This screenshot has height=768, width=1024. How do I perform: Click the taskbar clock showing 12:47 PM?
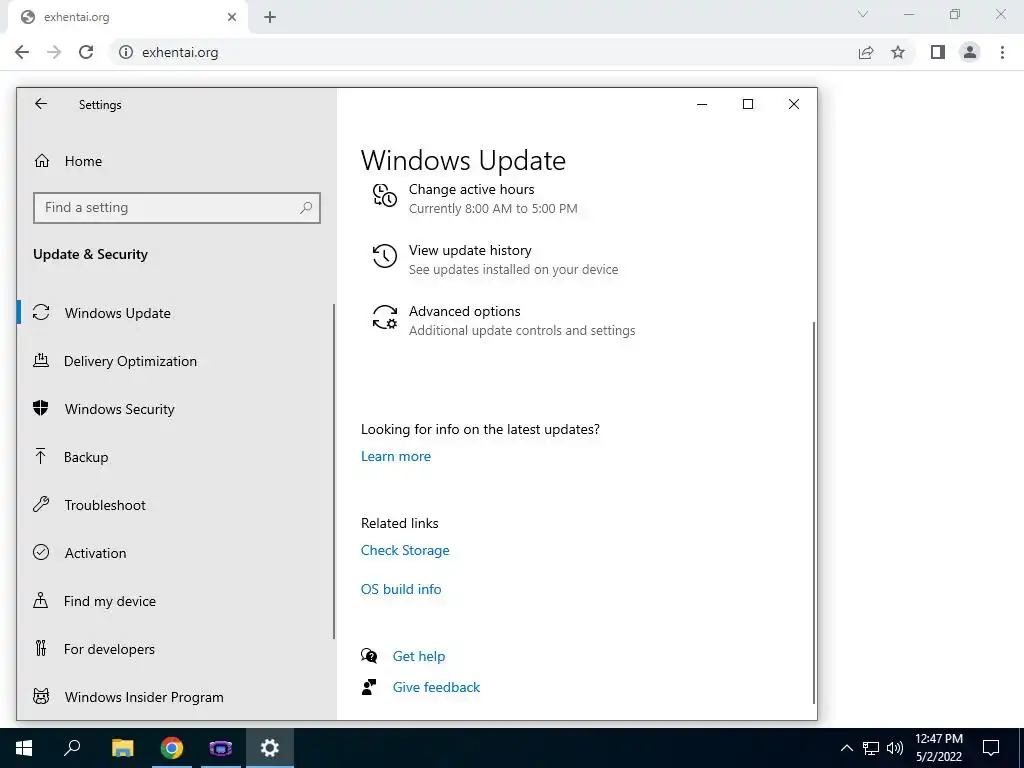point(938,748)
